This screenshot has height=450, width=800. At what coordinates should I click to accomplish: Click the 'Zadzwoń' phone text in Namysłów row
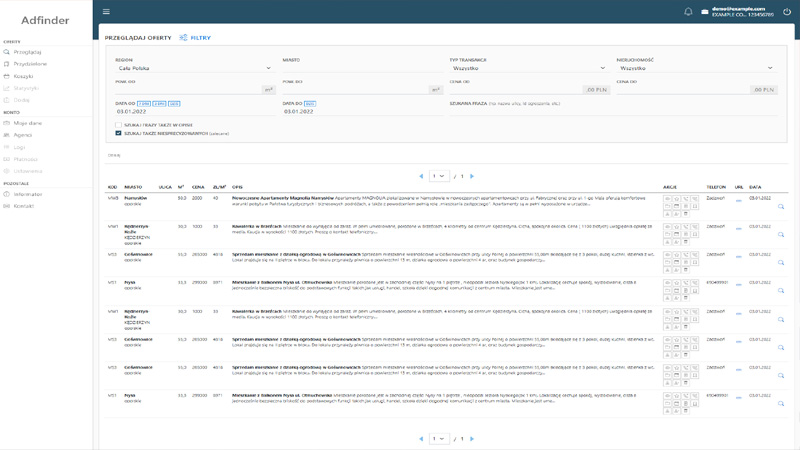coord(715,198)
